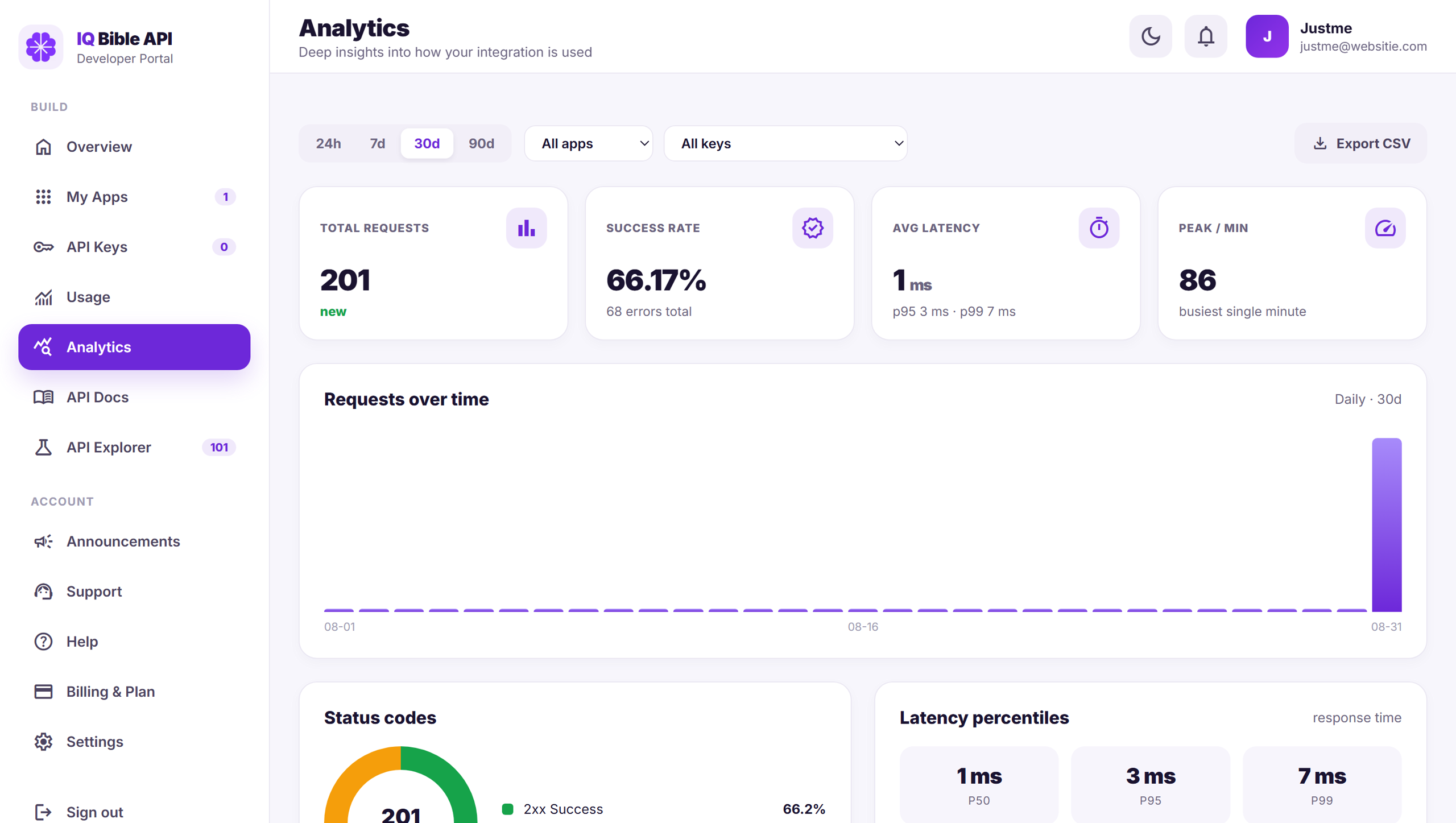The height and width of the screenshot is (823, 1456).
Task: Click the green 2xx Success legend swatch
Action: coord(508,809)
